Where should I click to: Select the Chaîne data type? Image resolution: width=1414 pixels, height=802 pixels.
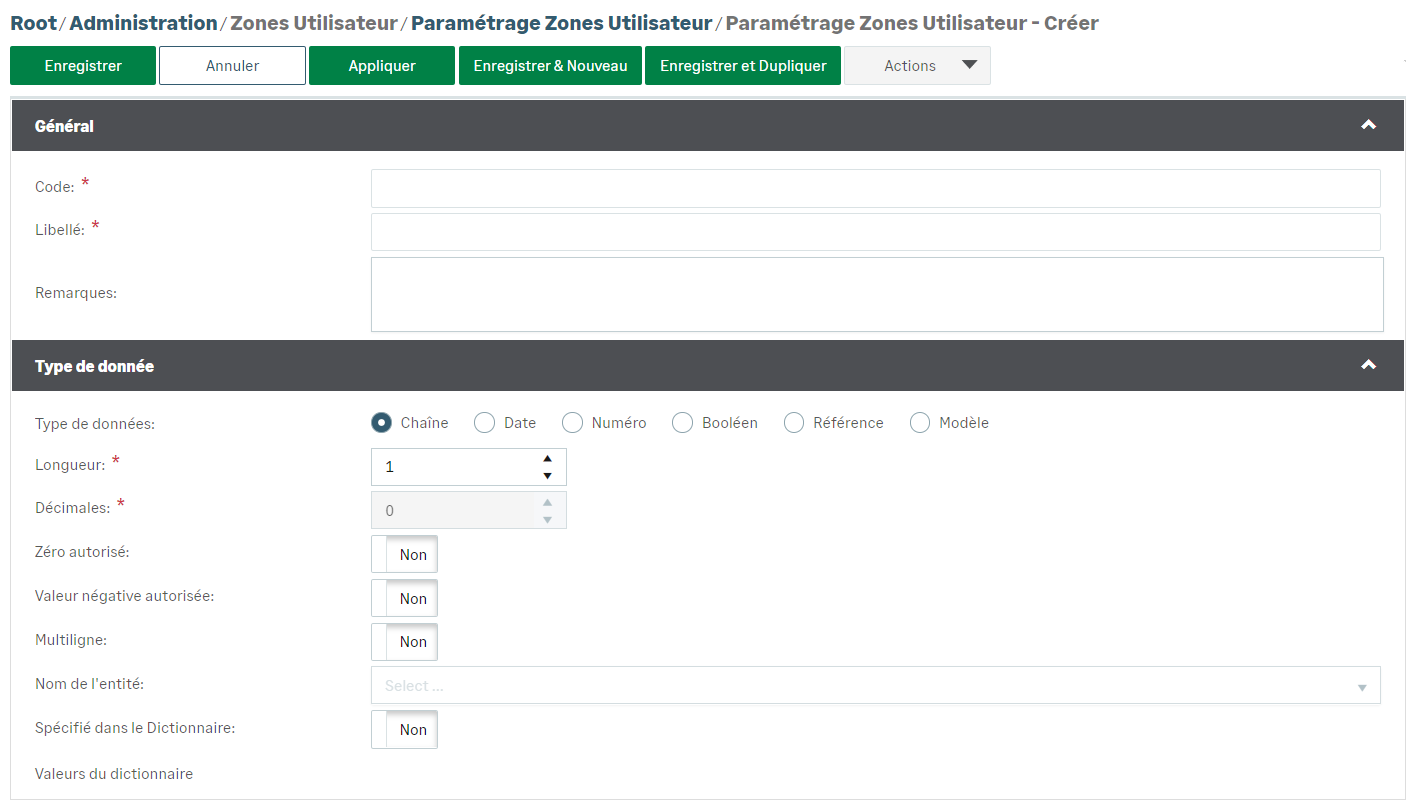pos(381,423)
